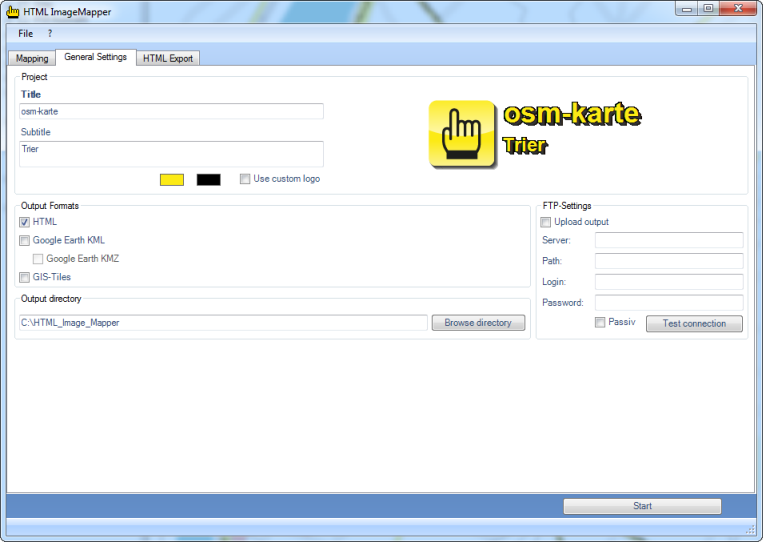The image size is (763, 542).
Task: Open the File menu
Action: (x=25, y=33)
